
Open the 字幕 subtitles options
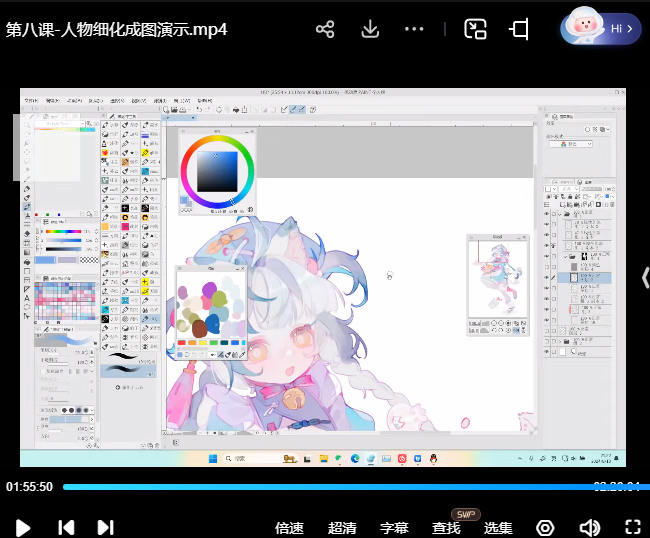[395, 528]
